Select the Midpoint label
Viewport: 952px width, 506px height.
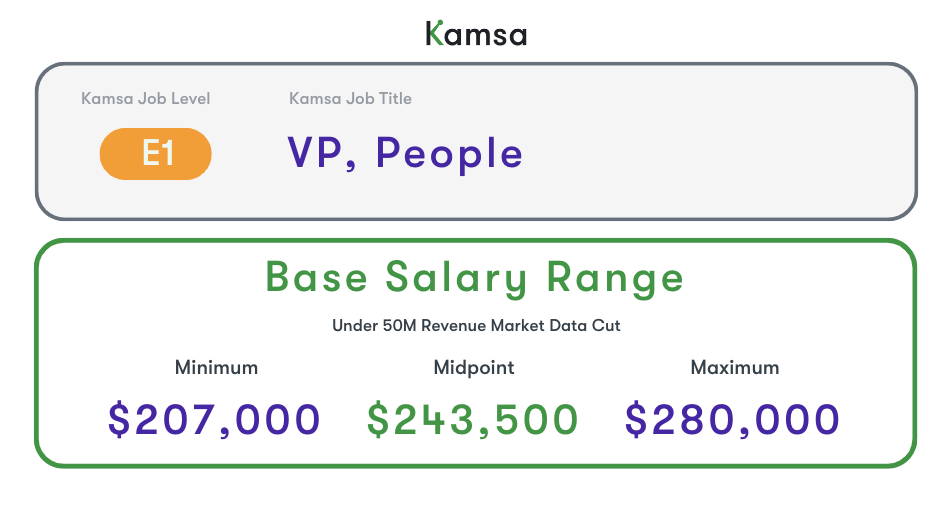pos(474,368)
